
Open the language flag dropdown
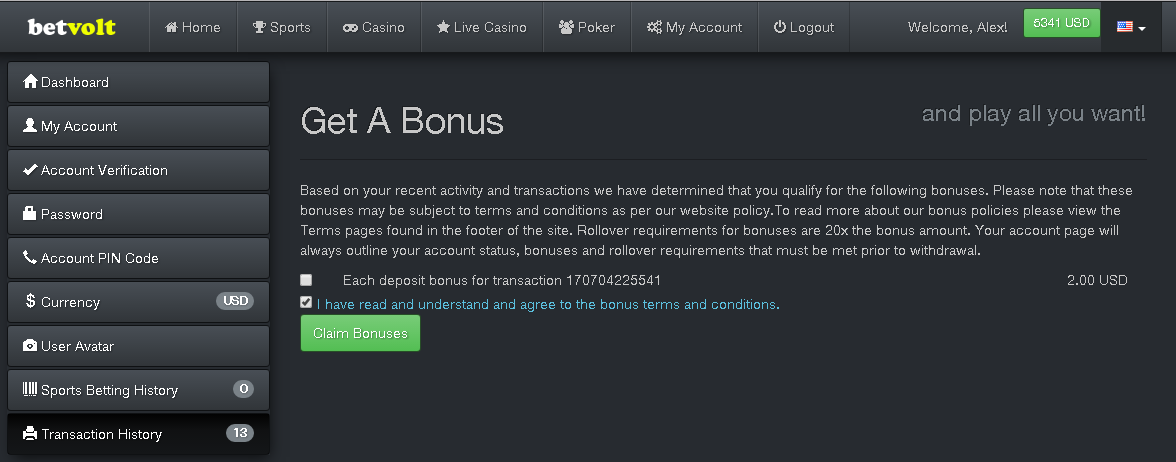(x=1131, y=27)
